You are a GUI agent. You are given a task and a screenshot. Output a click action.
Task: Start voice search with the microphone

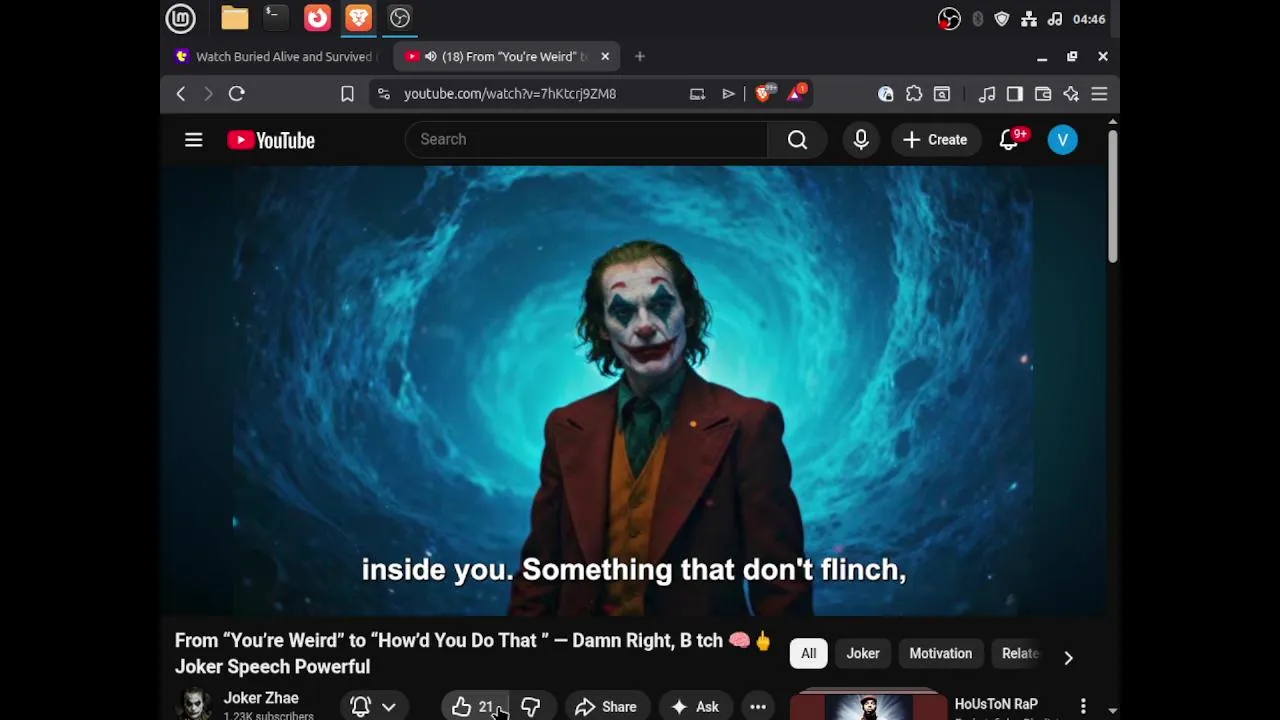click(861, 140)
